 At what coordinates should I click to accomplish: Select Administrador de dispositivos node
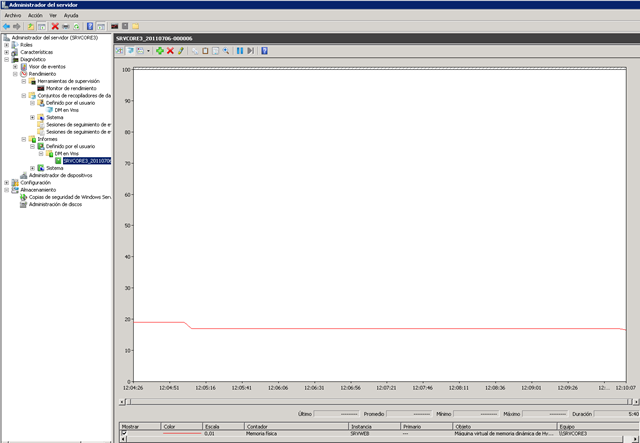(61, 175)
